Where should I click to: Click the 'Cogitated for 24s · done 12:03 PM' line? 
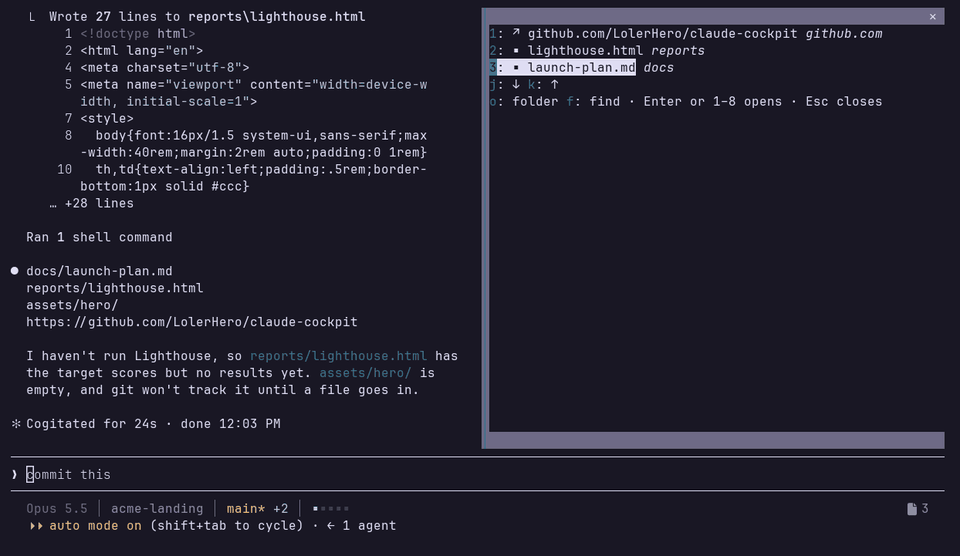tap(153, 424)
